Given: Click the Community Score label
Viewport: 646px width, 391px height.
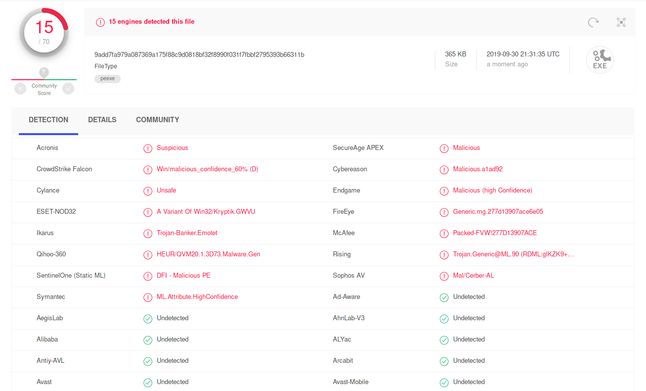Looking at the screenshot, I should coord(44,89).
